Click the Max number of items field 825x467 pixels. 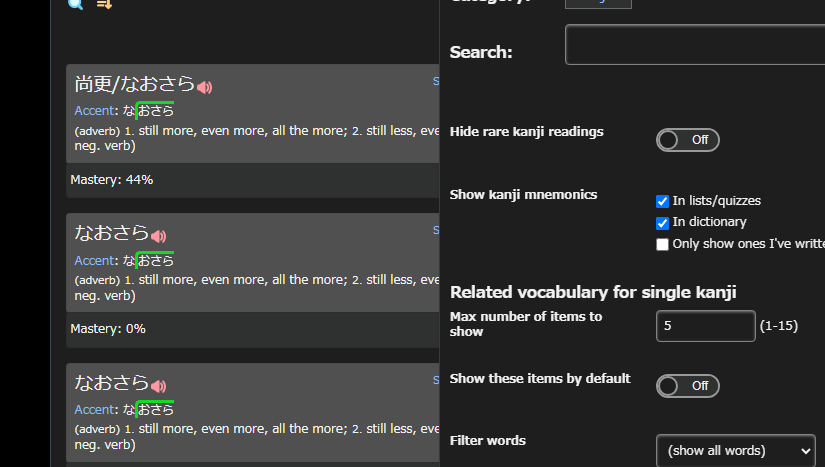click(x=705, y=326)
